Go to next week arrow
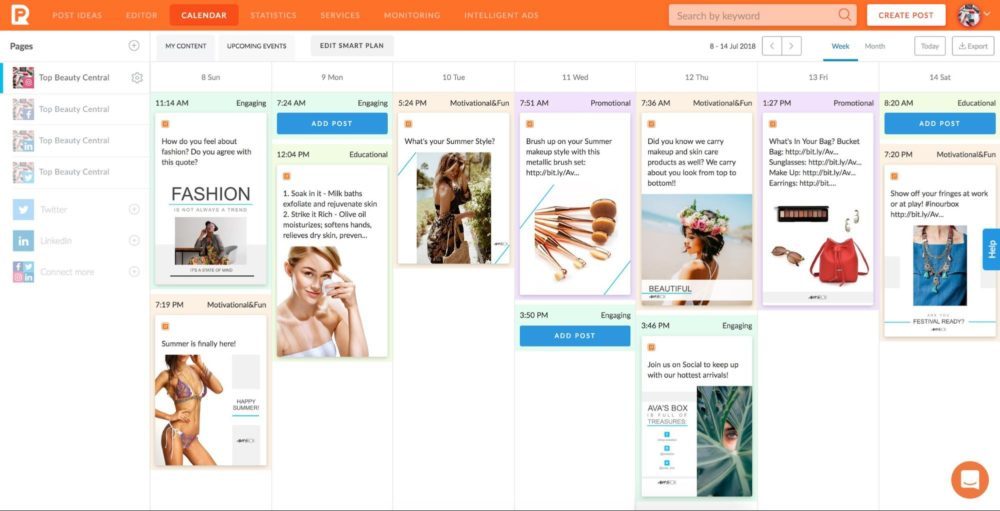This screenshot has width=1000, height=511. 792,46
